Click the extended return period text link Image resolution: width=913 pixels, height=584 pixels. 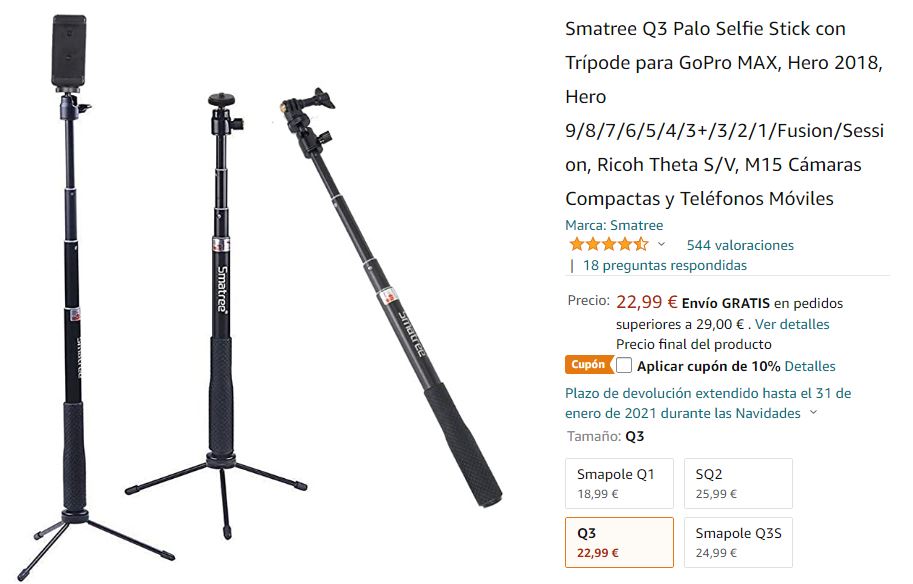pos(708,403)
